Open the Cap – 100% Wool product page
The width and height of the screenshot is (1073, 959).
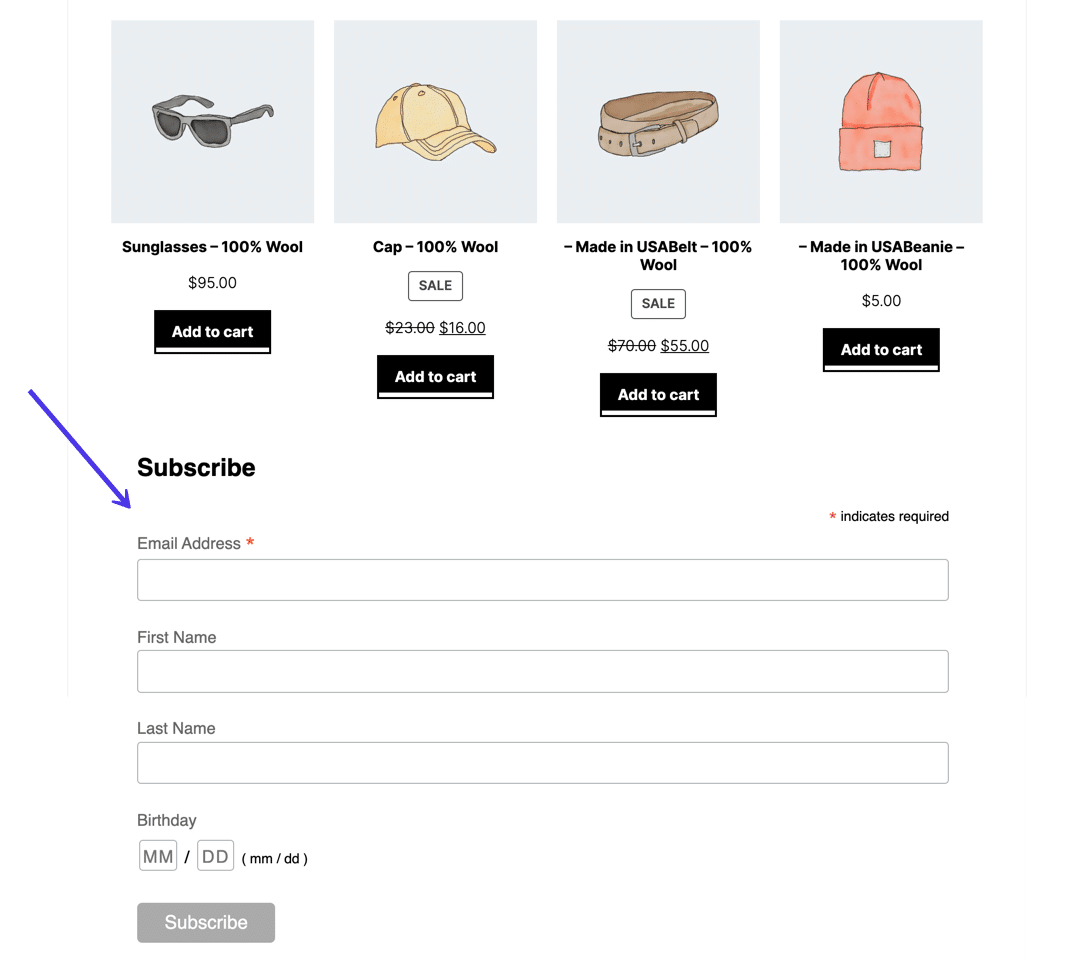435,246
